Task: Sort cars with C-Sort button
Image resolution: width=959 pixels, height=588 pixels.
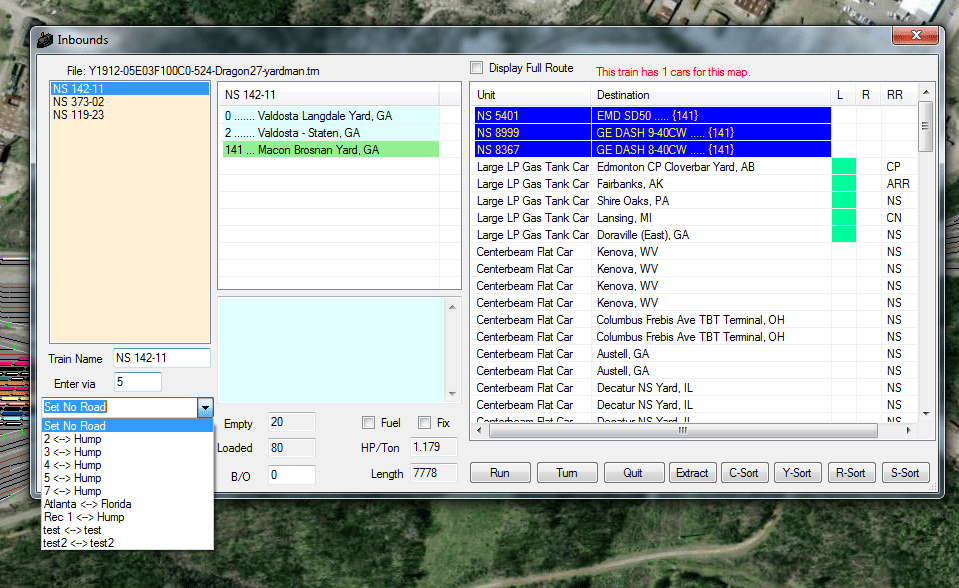Action: point(744,473)
